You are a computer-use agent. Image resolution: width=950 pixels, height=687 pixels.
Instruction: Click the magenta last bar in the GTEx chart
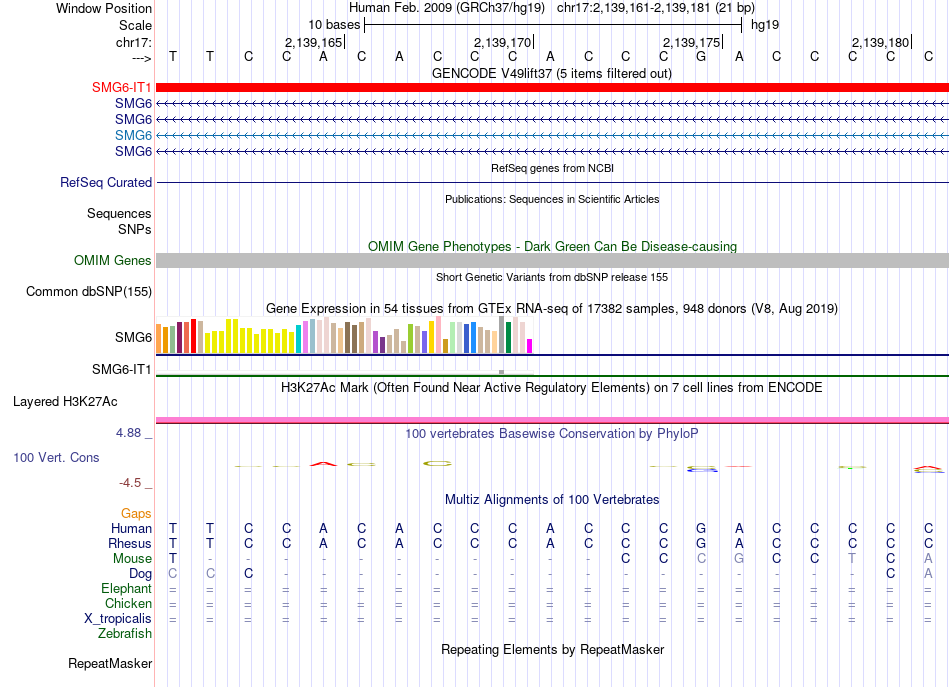(529, 346)
